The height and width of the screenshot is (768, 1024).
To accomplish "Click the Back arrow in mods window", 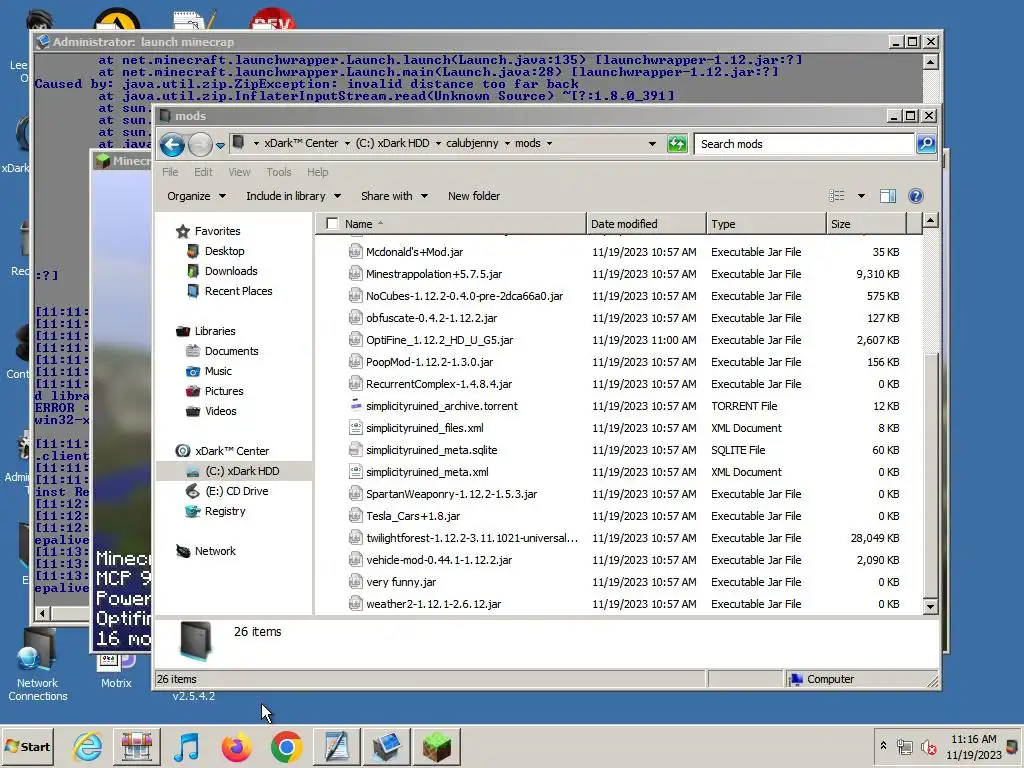I will tap(172, 144).
